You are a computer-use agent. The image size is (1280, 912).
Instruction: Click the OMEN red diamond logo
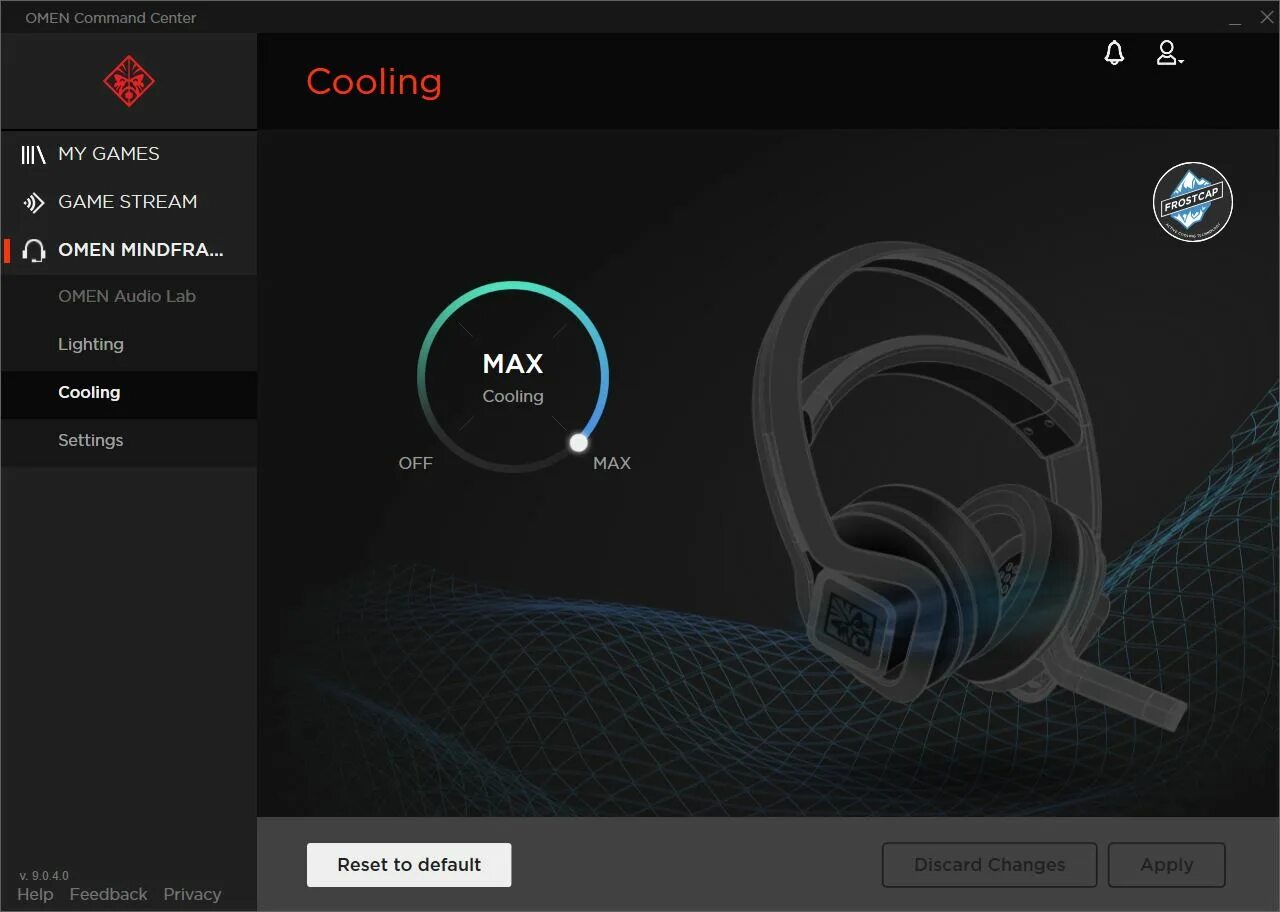coord(129,81)
